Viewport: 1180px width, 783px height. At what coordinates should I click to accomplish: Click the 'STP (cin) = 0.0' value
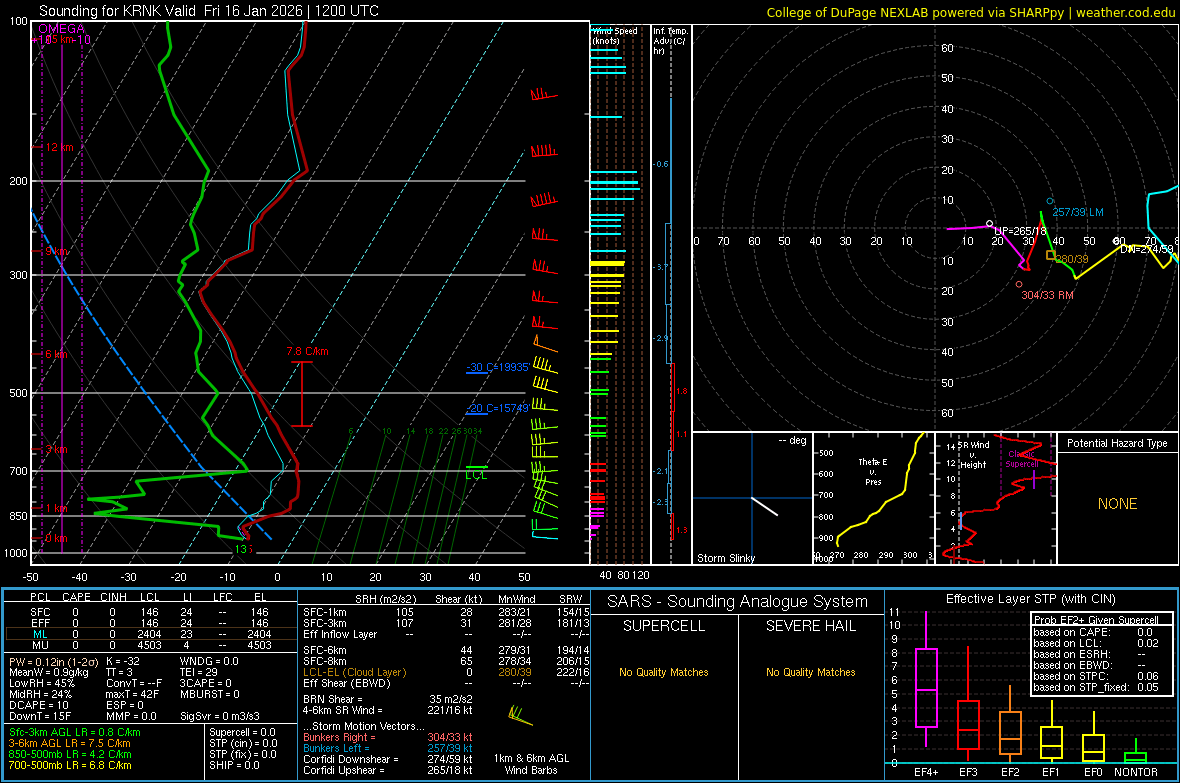[243, 743]
